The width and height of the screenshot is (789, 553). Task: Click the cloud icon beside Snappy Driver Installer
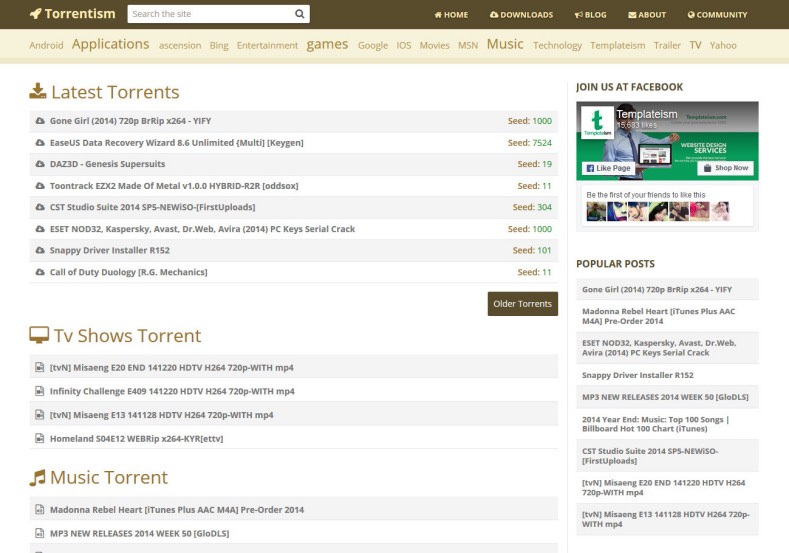[x=40, y=250]
